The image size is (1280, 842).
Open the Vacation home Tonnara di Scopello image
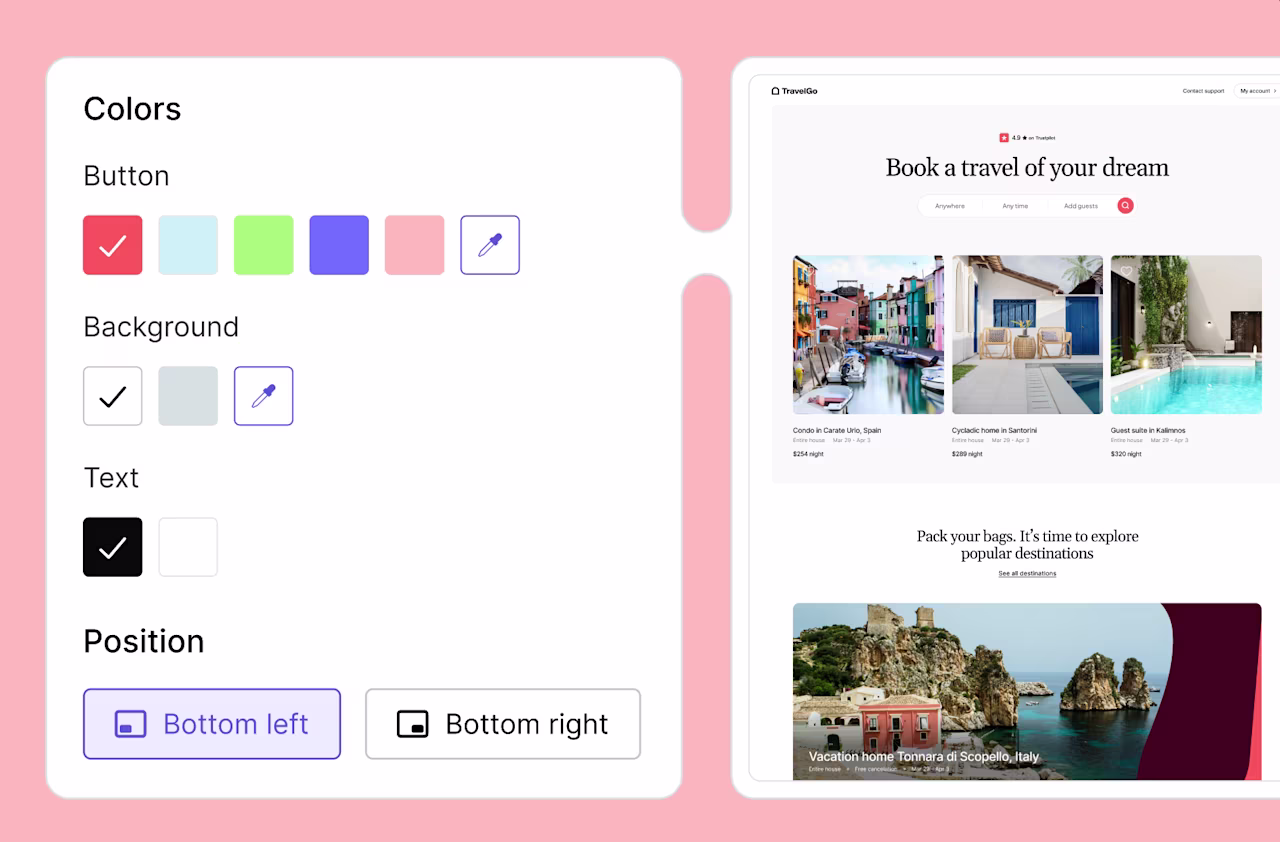pyautogui.click(x=1027, y=691)
